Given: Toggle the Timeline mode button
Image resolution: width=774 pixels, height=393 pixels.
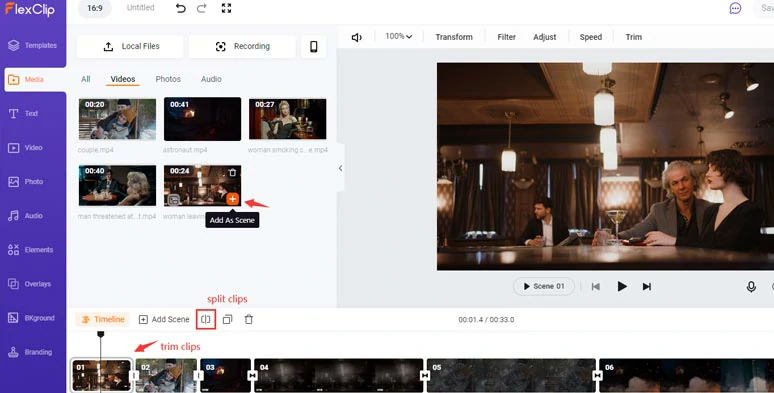Looking at the screenshot, I should [102, 319].
